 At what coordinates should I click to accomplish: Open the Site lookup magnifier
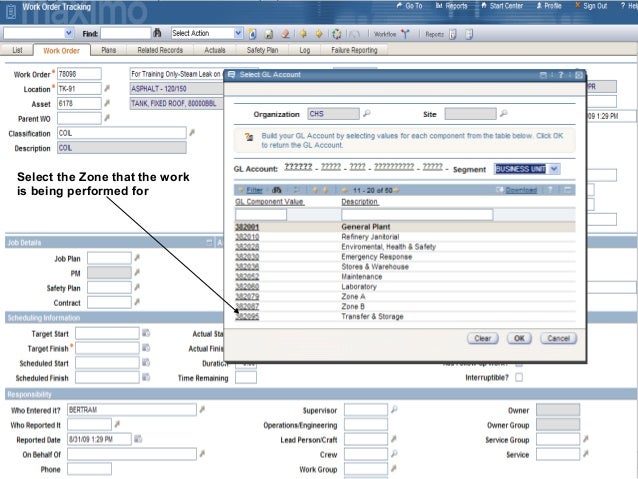(x=505, y=114)
